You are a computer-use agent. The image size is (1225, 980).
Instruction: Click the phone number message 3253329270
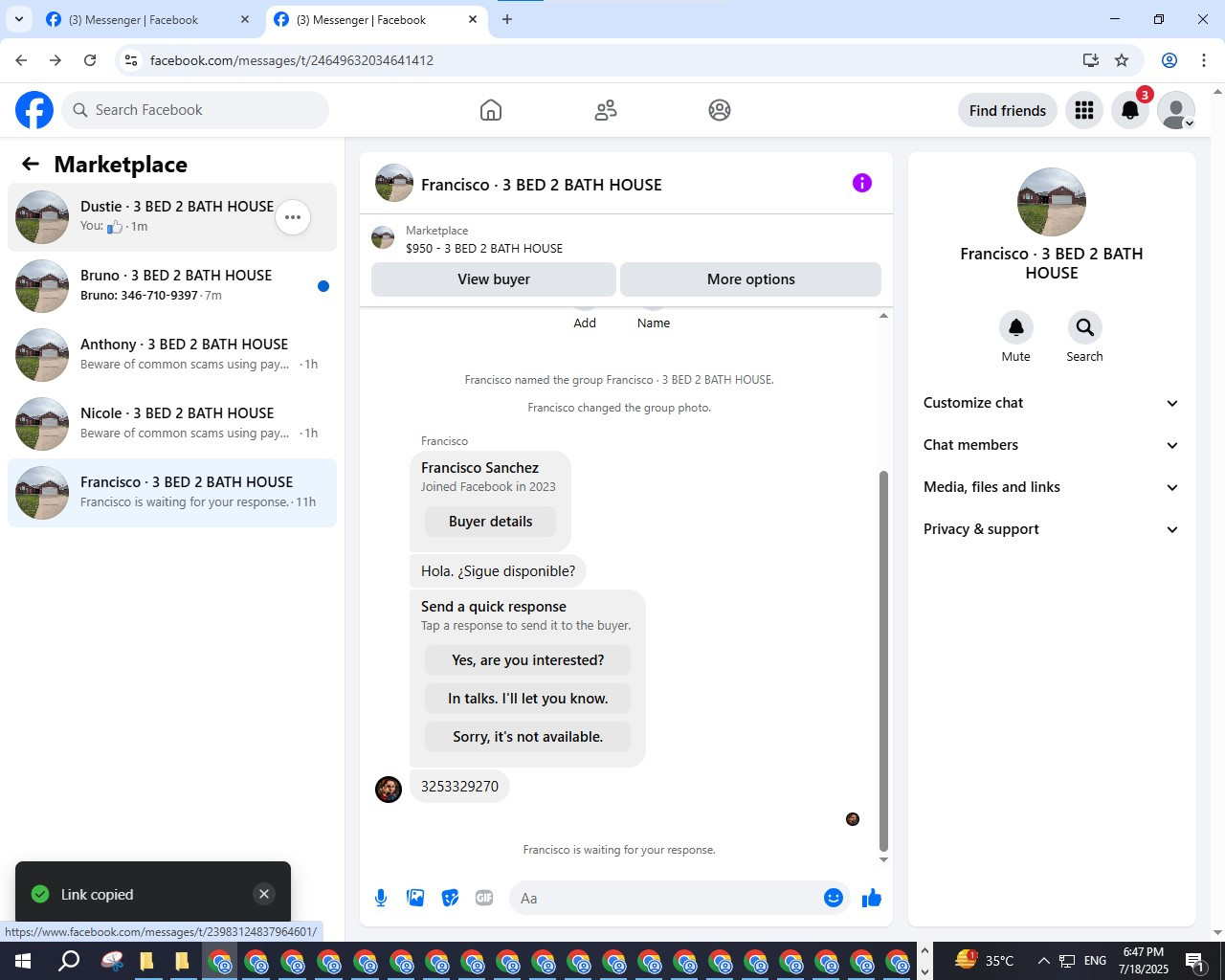(x=459, y=787)
